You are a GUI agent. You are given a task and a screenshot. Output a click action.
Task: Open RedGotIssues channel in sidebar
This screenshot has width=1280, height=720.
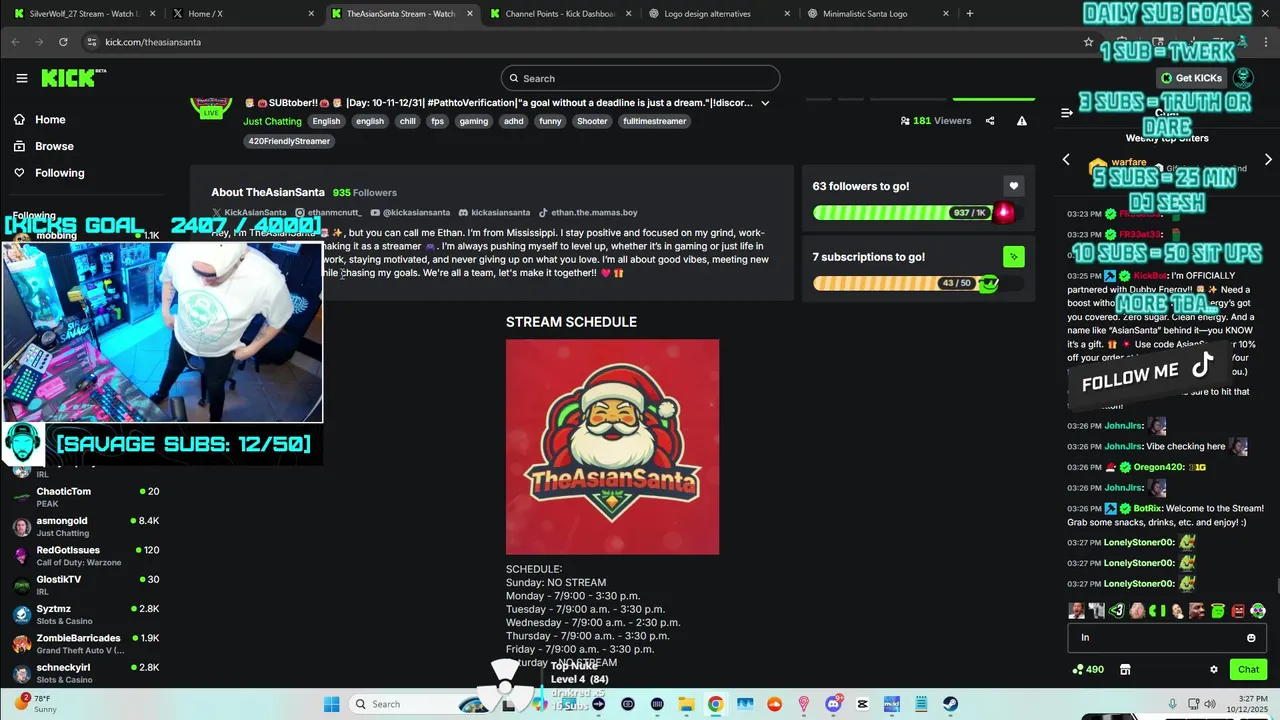(x=85, y=556)
